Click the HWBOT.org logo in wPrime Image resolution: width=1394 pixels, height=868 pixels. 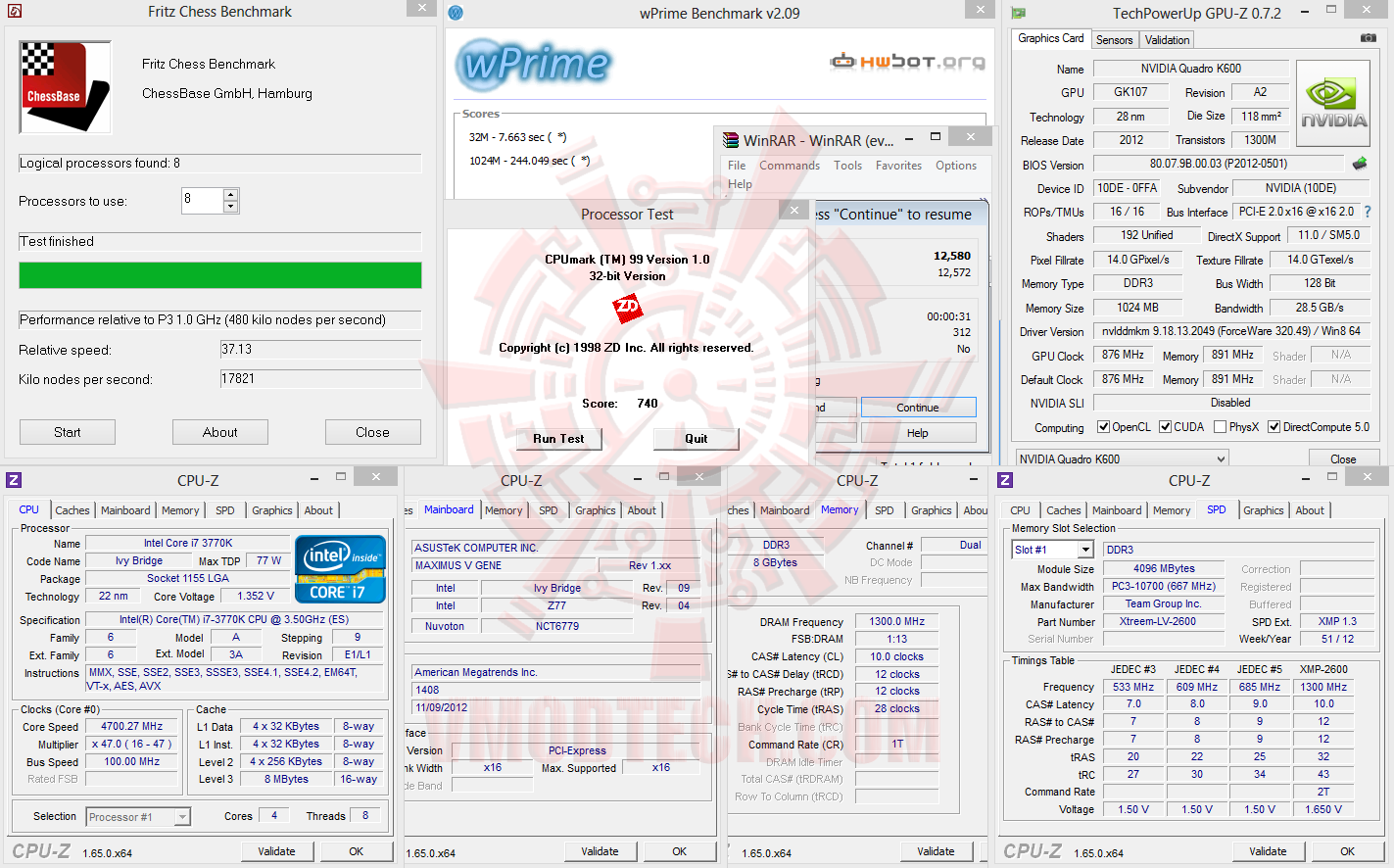click(x=908, y=62)
